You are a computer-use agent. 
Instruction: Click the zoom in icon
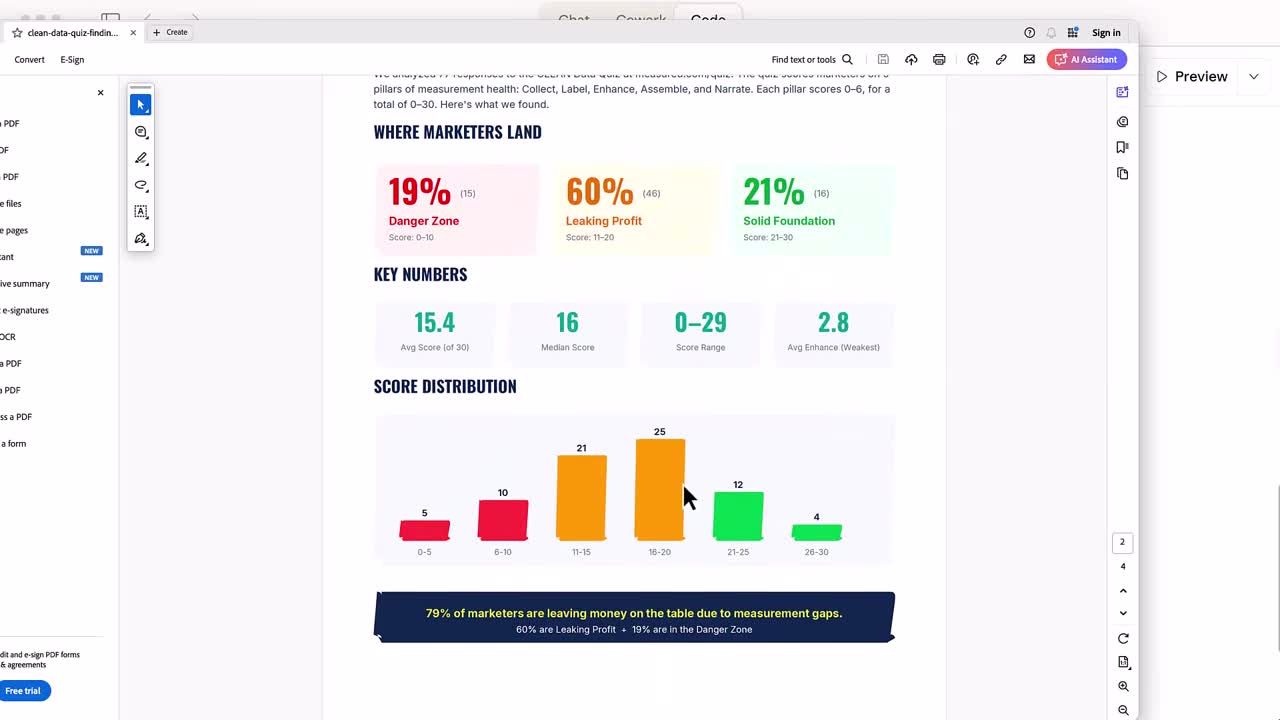click(1123, 686)
